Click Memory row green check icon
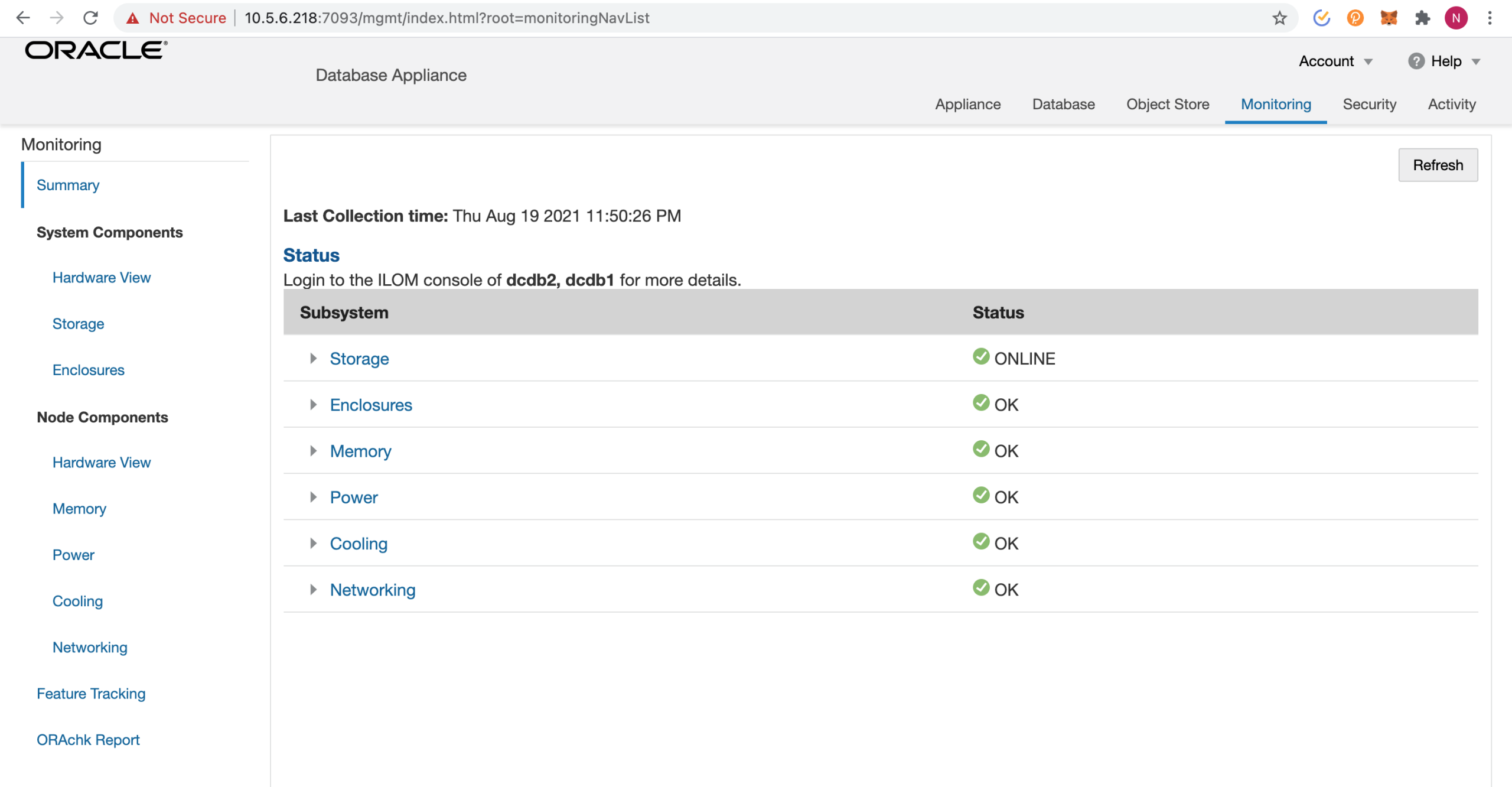1512x787 pixels. [981, 448]
